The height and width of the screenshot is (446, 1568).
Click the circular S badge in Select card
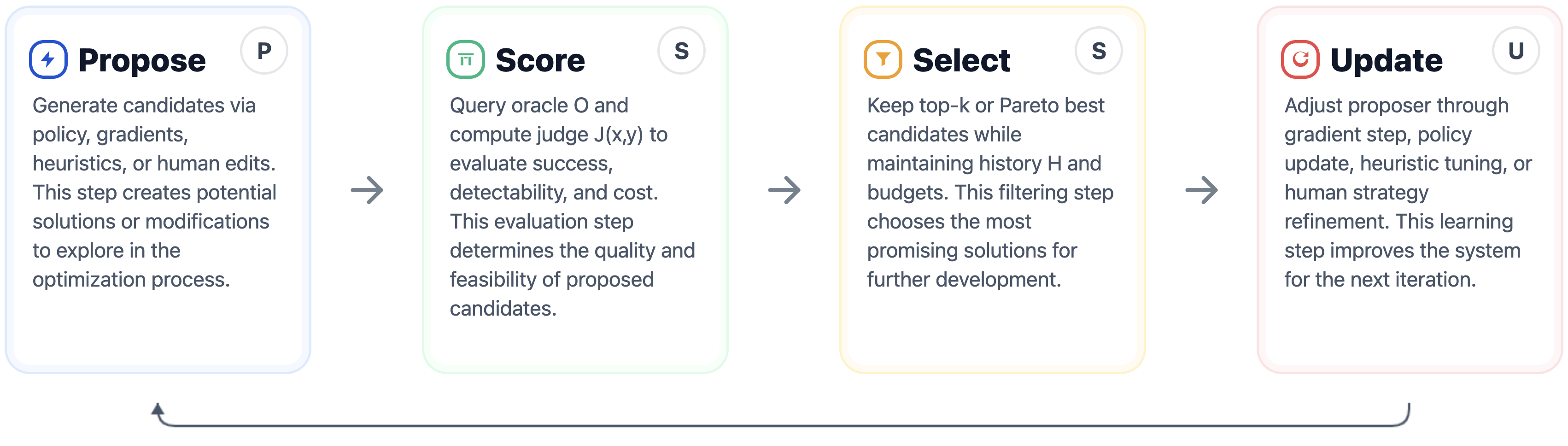[1099, 51]
